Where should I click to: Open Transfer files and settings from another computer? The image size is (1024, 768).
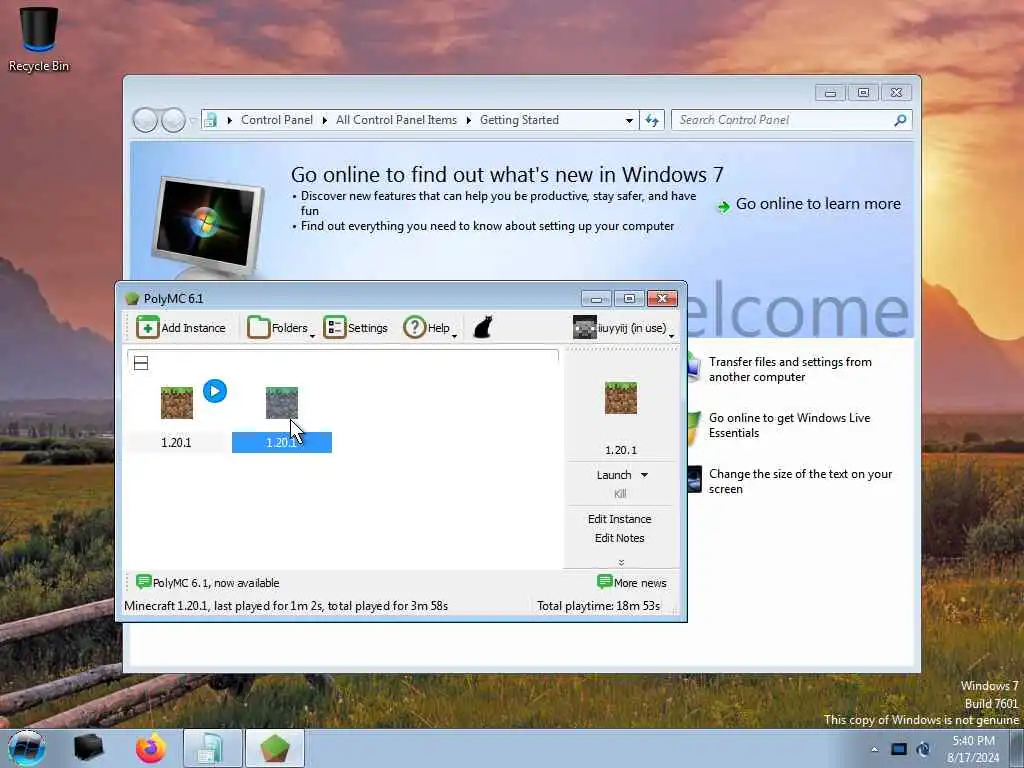(790, 369)
